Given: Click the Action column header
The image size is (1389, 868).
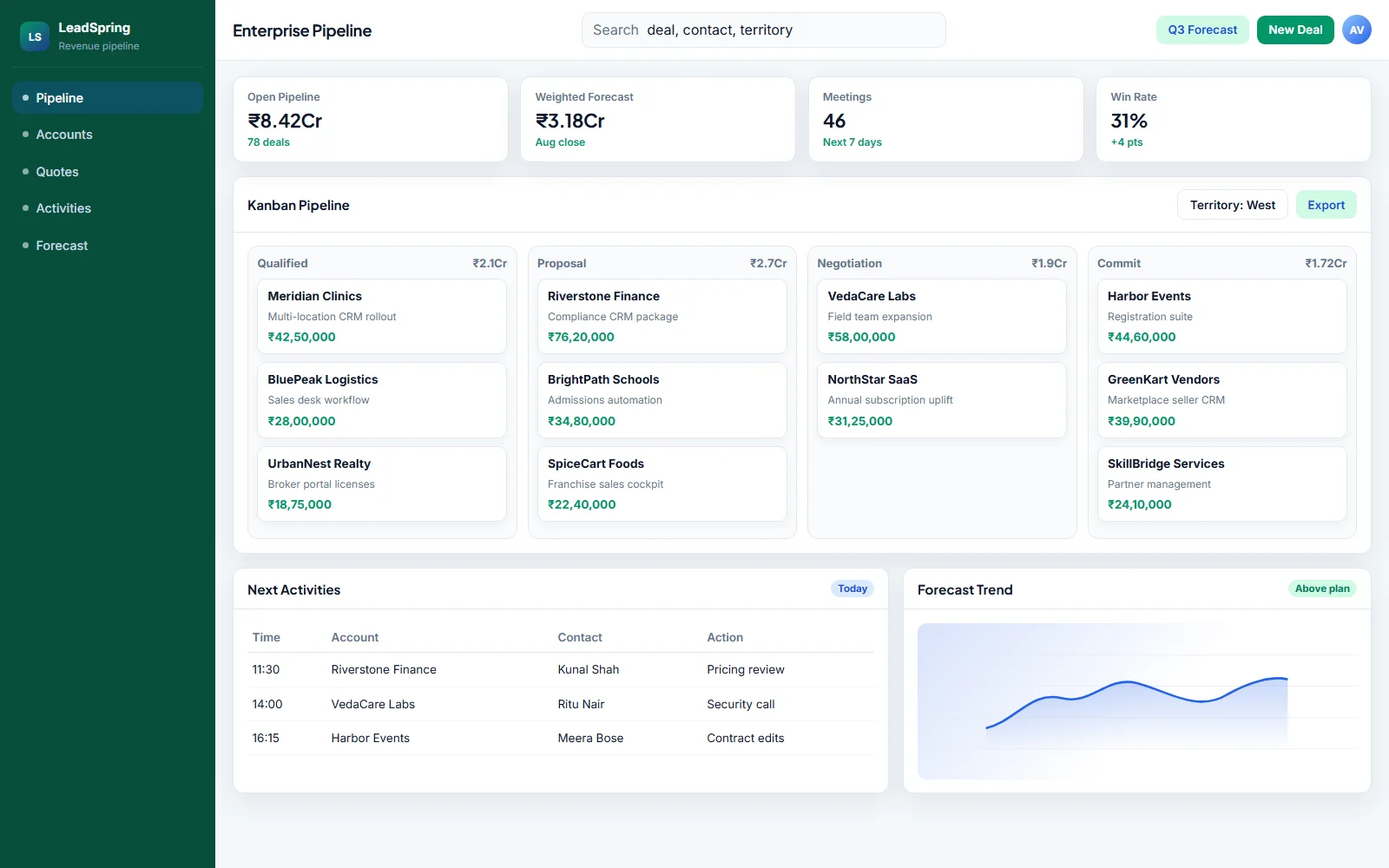Looking at the screenshot, I should coord(725,637).
